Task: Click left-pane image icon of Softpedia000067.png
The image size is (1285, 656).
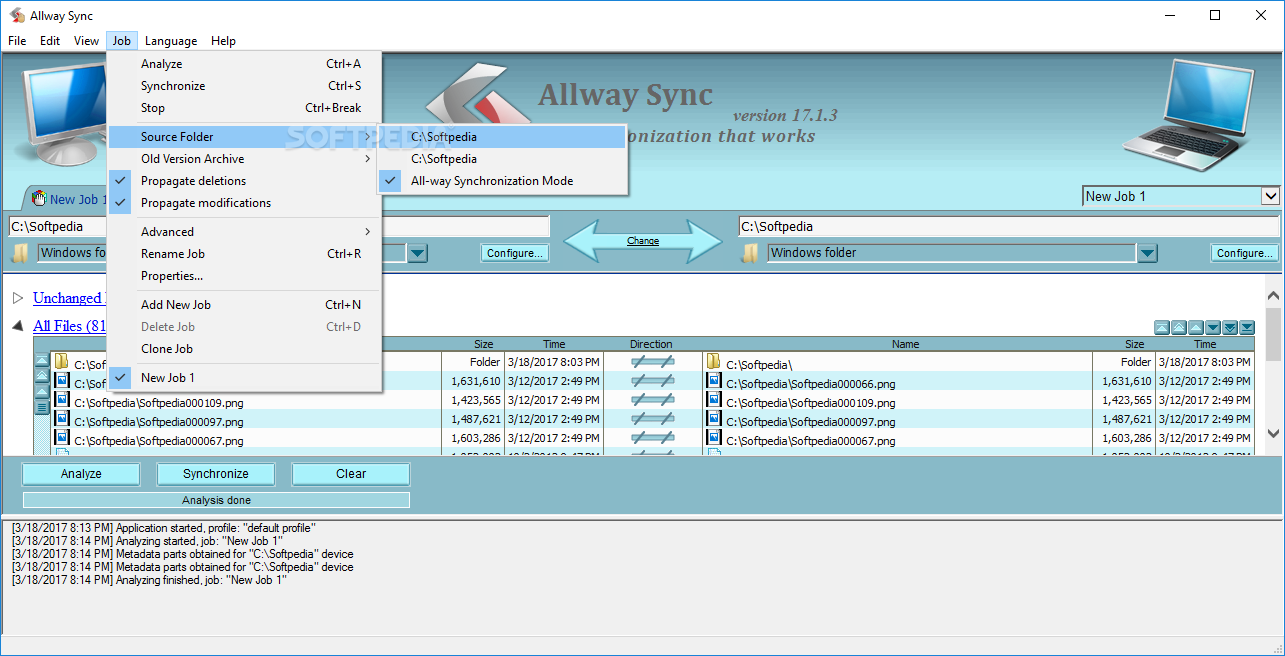Action: coord(62,437)
